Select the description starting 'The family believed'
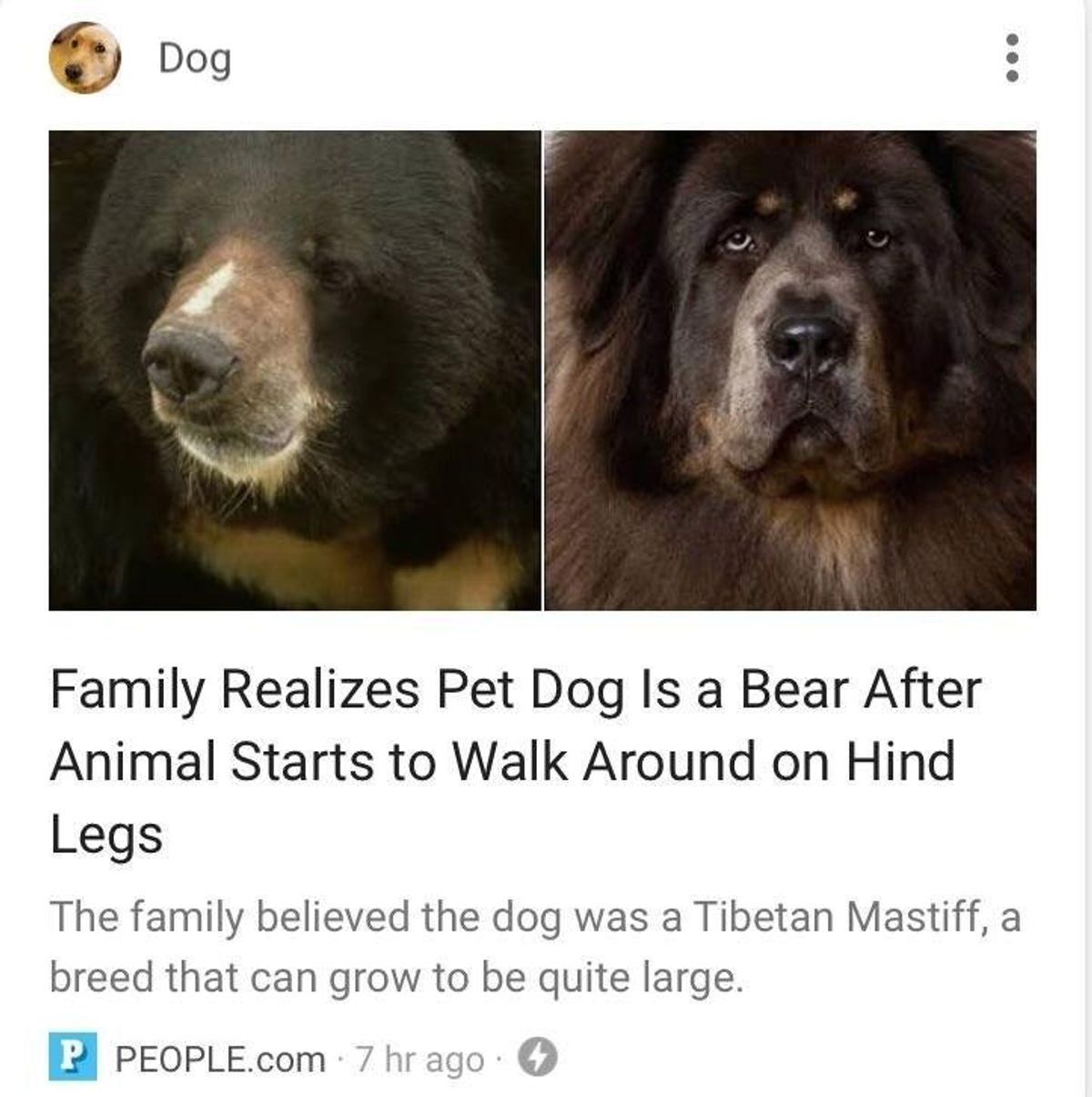Viewport: 1092px width, 1097px height. [x=535, y=947]
